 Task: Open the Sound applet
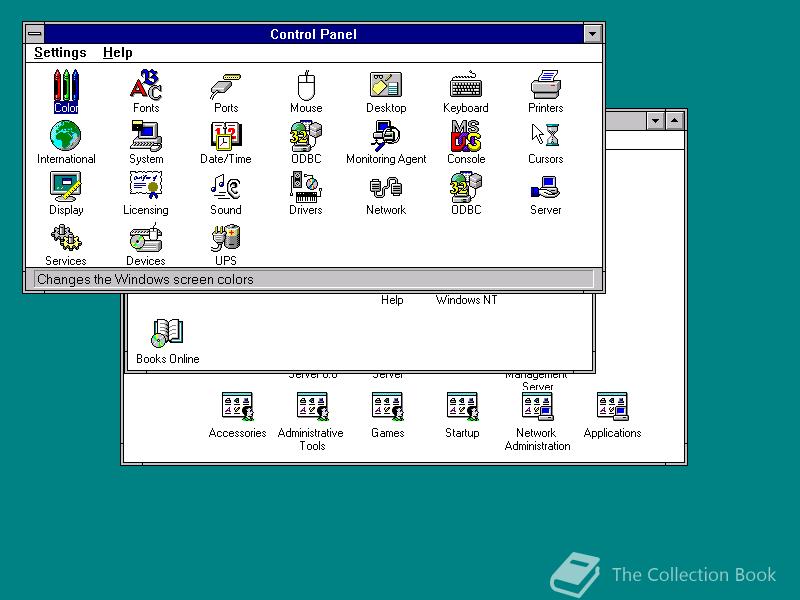click(x=226, y=193)
